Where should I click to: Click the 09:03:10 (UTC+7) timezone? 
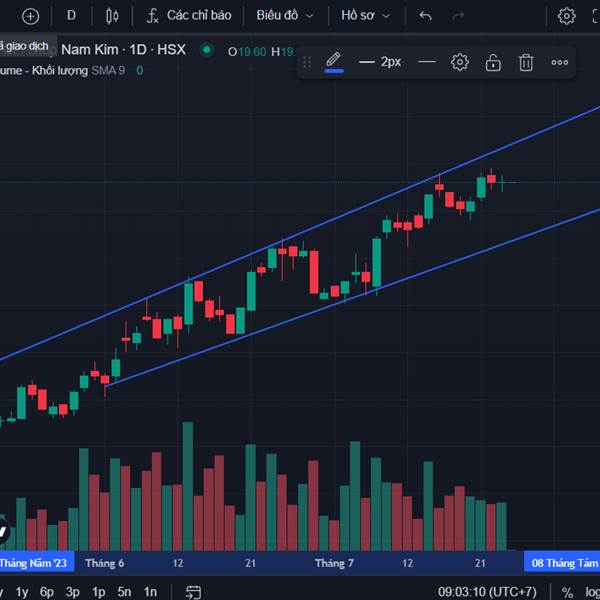[487, 592]
